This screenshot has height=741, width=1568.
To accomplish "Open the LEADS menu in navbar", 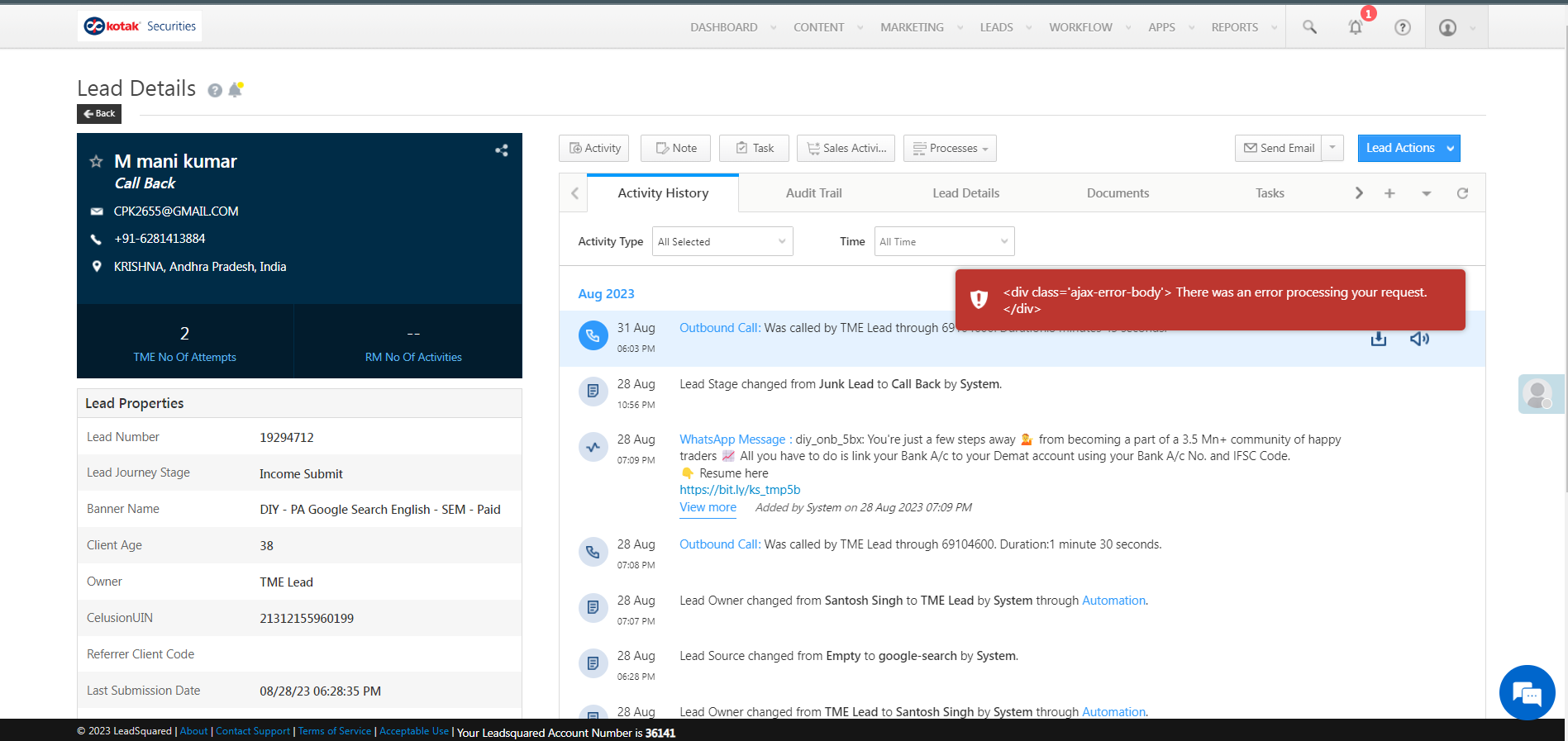I will [x=996, y=27].
